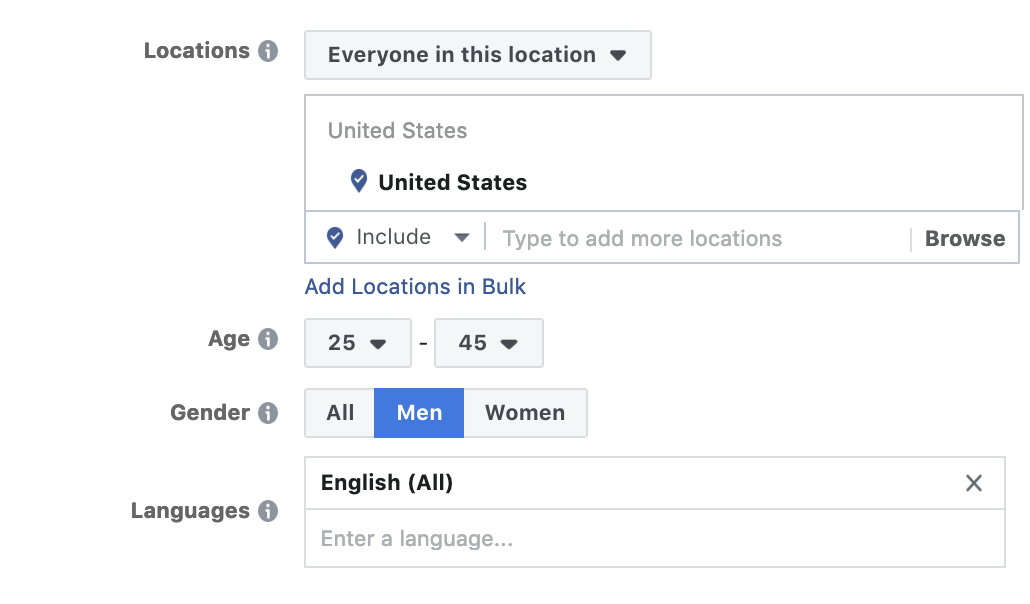The image size is (1030, 604).
Task: Click the Browse locations button
Action: coord(964,239)
